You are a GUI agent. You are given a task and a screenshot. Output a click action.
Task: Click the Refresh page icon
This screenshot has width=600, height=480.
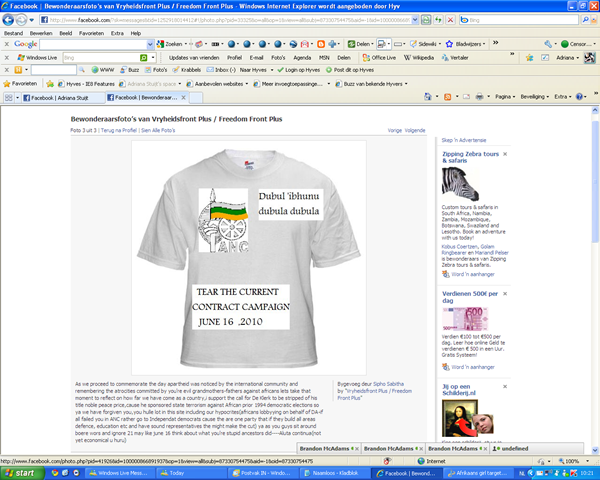pos(438,20)
